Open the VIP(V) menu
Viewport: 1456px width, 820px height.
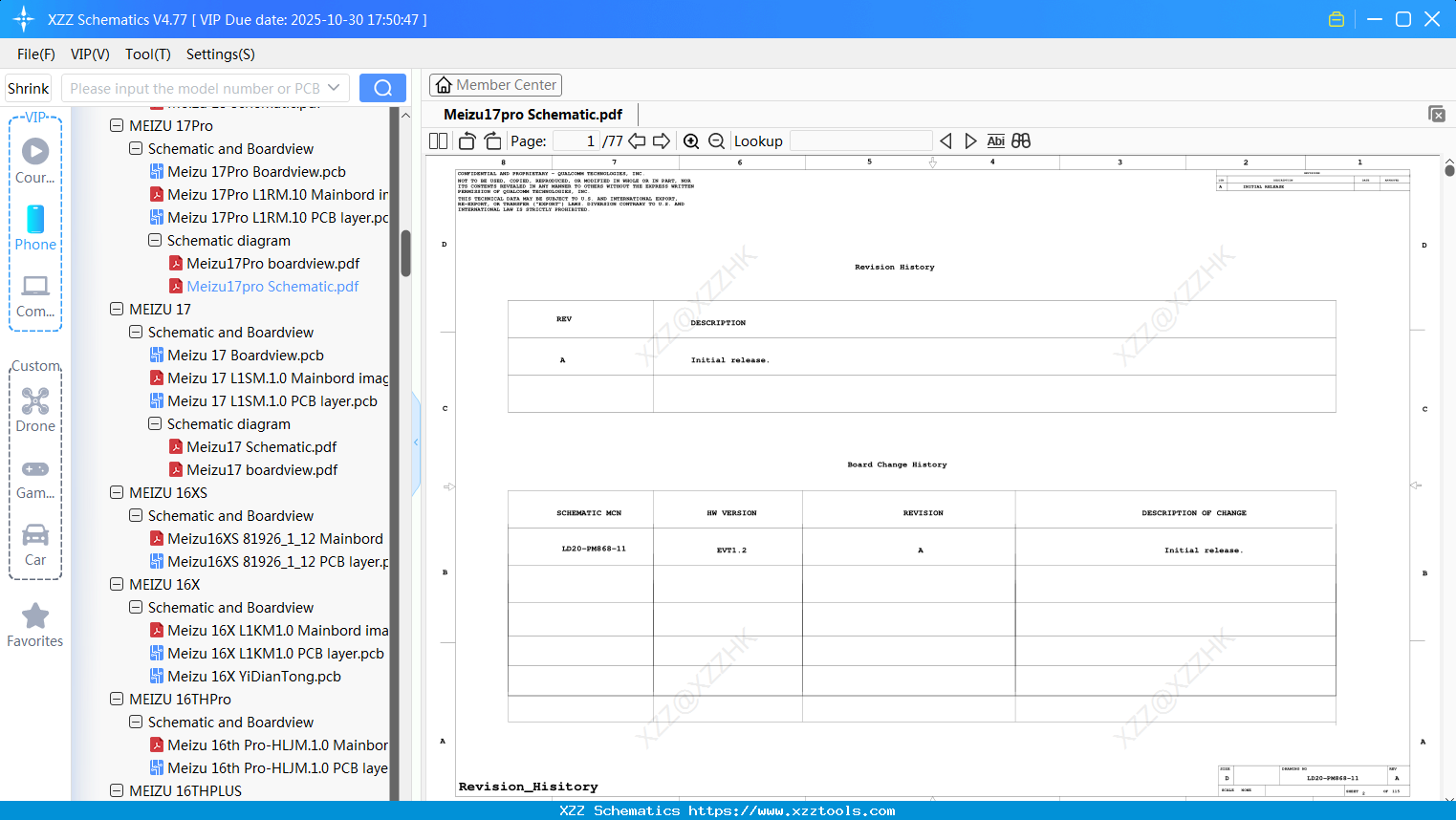[x=90, y=54]
